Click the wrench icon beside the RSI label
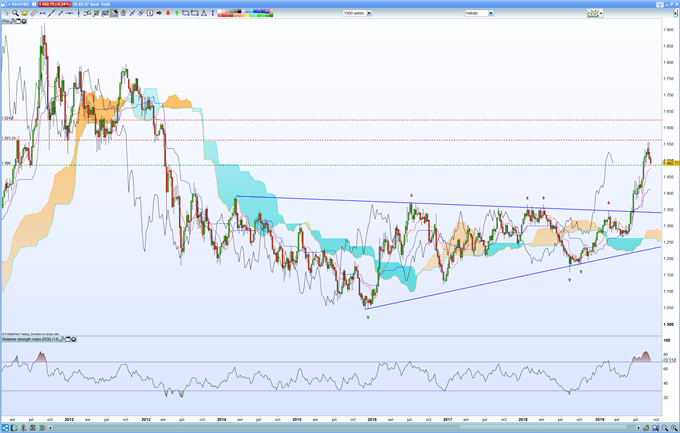 pos(62,339)
